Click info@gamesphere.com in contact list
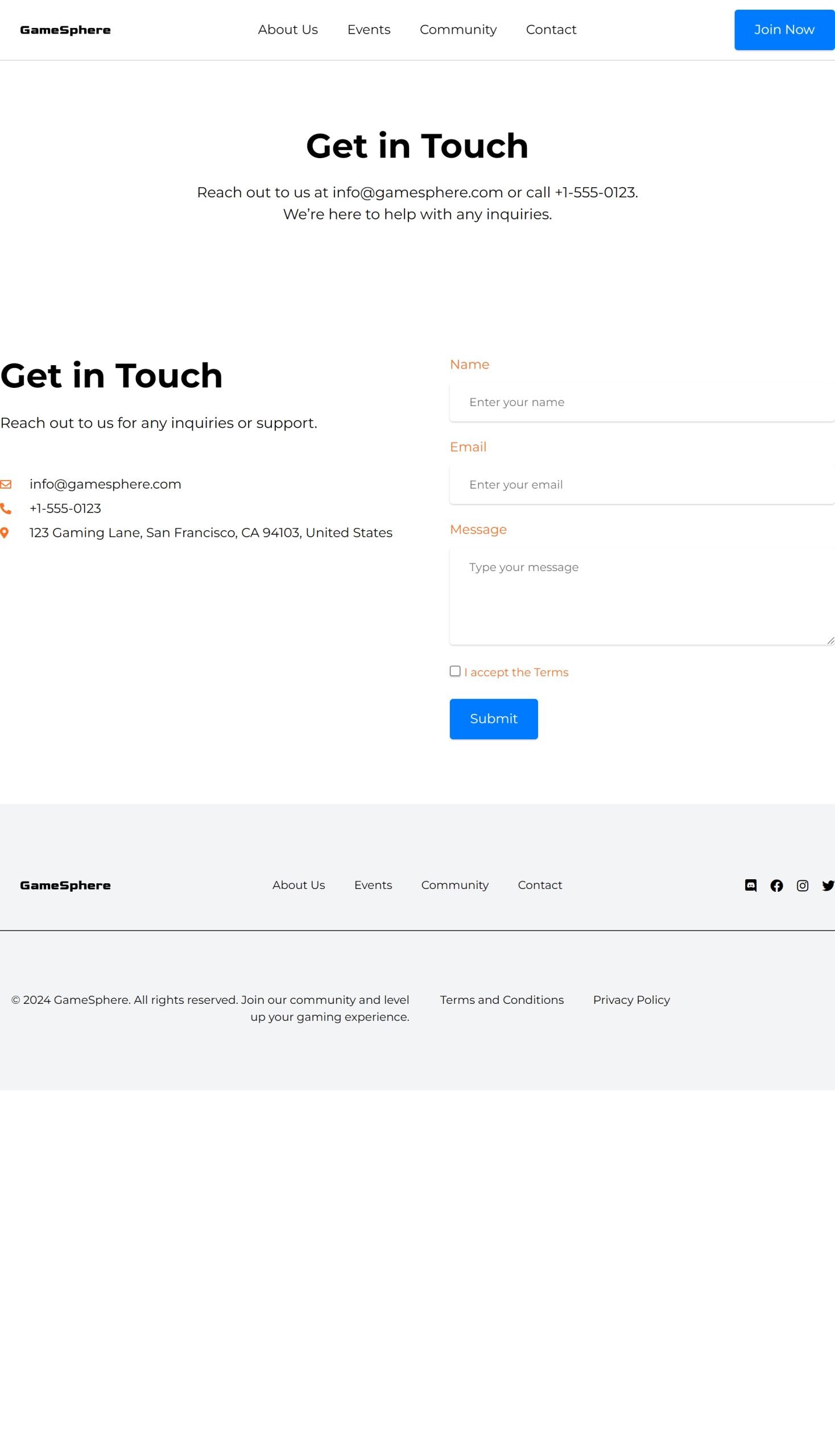835x1456 pixels. point(106,484)
